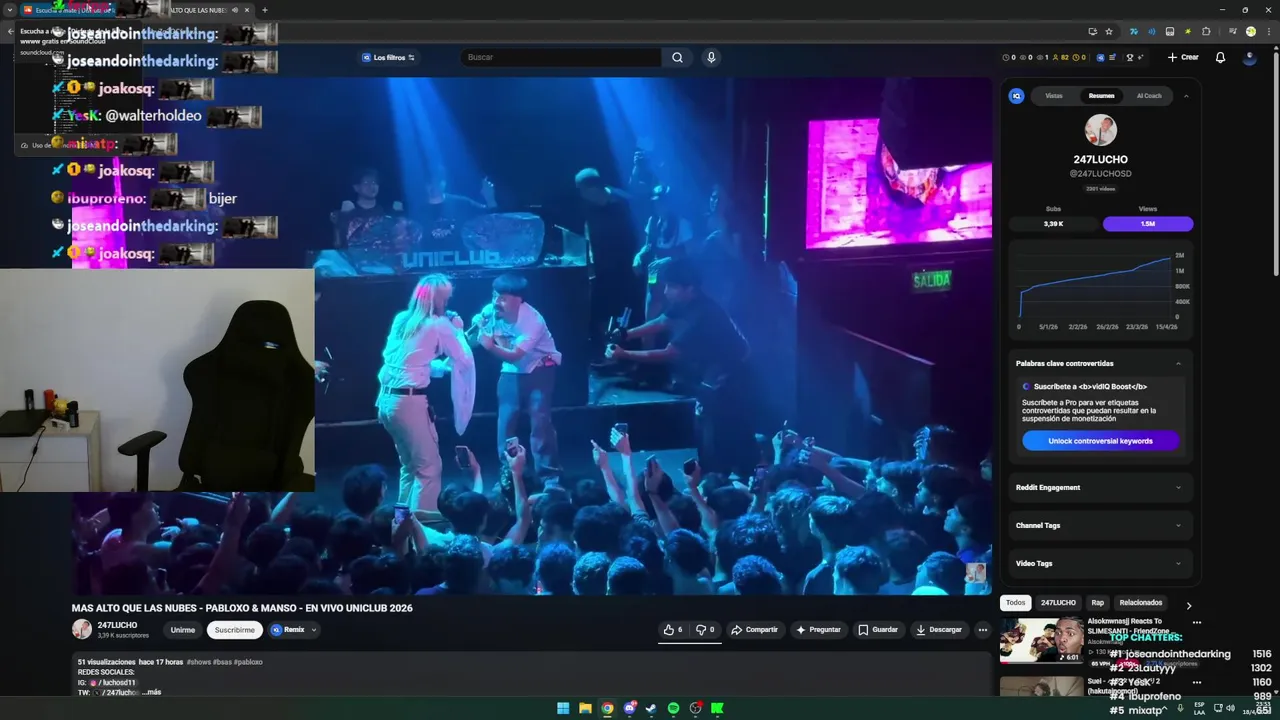Click the Chrome profile avatar

[1250, 32]
